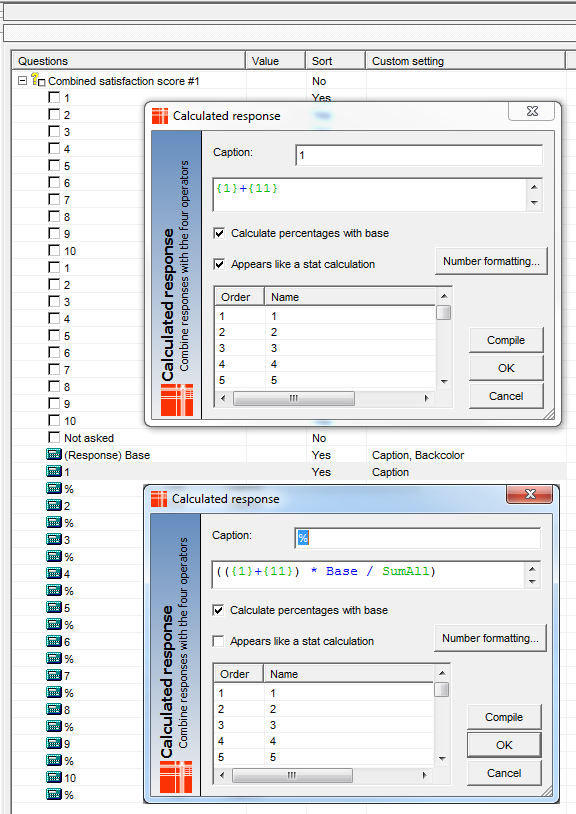Select the calculated response icon labeled 5

pyautogui.click(x=54, y=607)
